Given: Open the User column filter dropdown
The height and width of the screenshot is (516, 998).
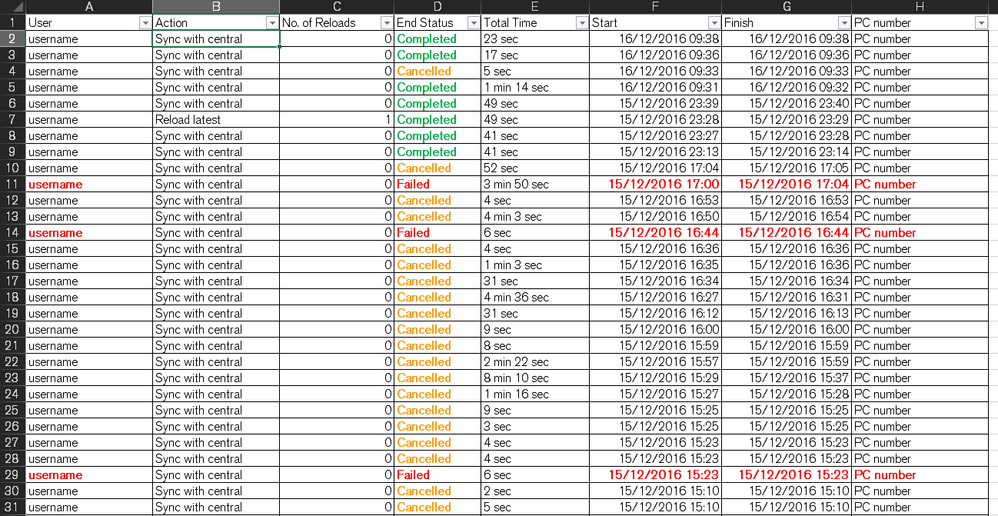Looking at the screenshot, I should point(144,23).
